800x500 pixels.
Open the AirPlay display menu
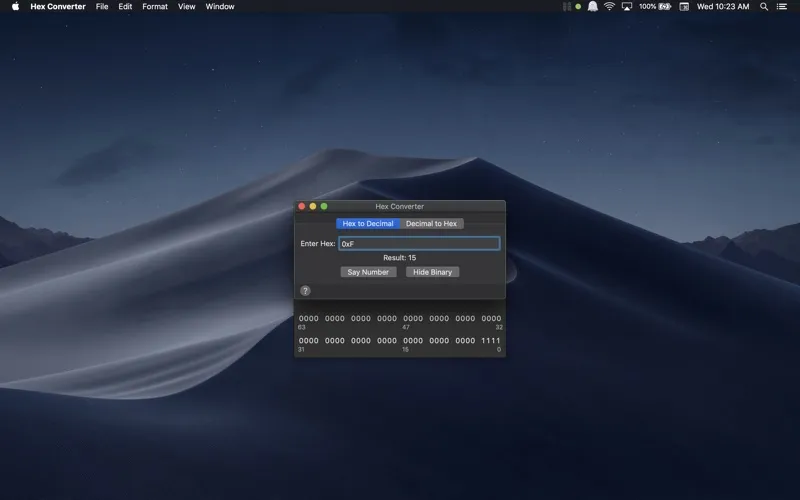[627, 7]
